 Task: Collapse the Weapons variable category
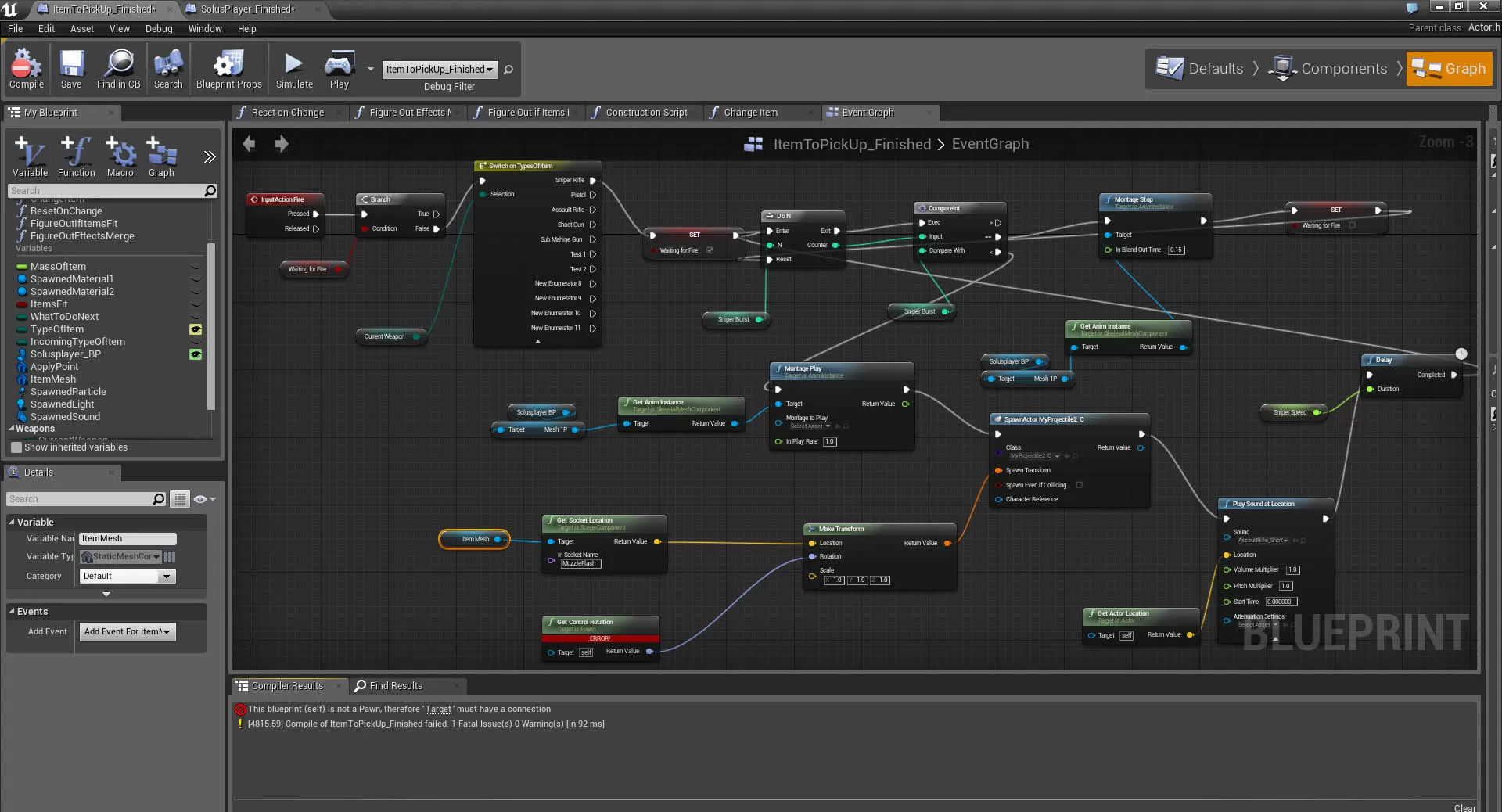(13, 429)
